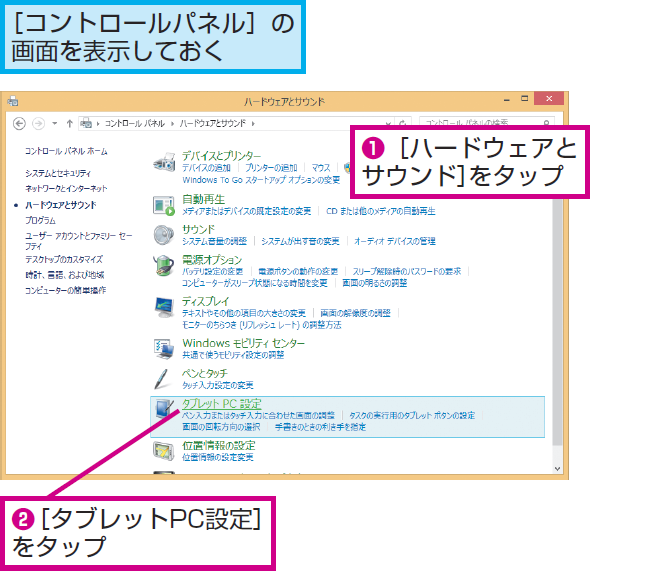Viewport: 660px width, 571px height.
Task: Select 時計、言語、および地域 in sidebar
Action: (x=64, y=275)
